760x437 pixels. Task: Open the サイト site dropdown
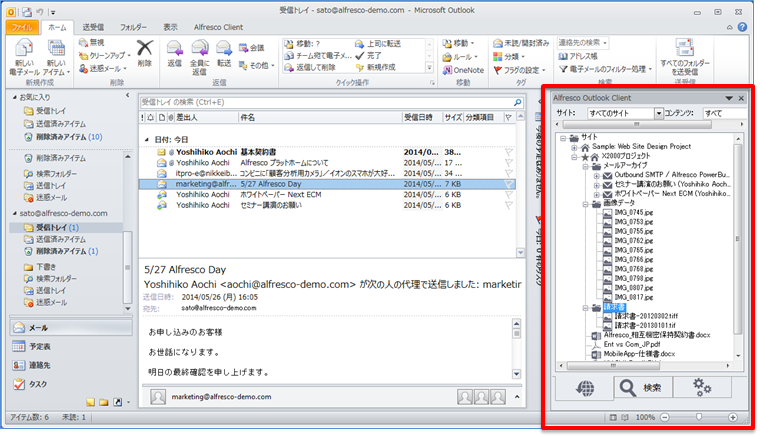[x=659, y=113]
